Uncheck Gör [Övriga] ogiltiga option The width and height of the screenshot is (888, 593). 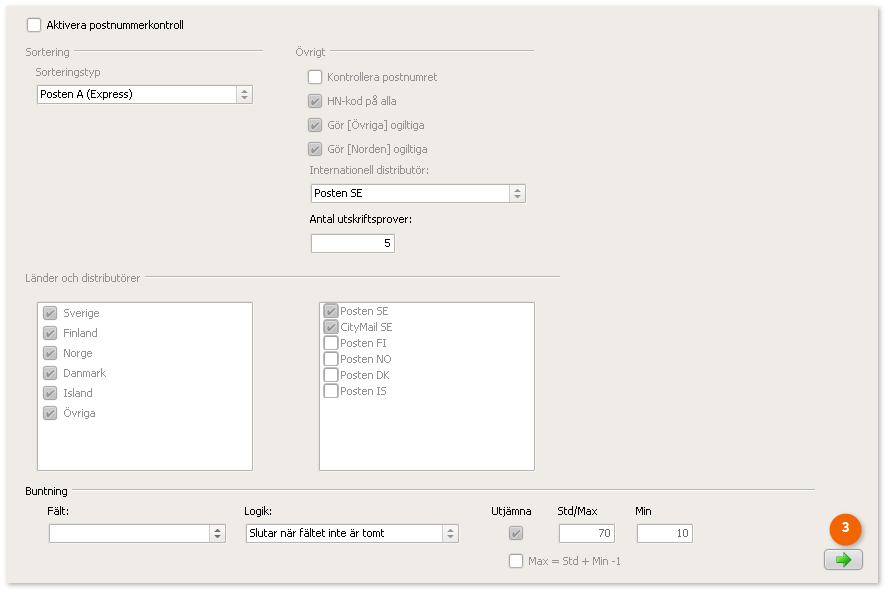tap(315, 125)
